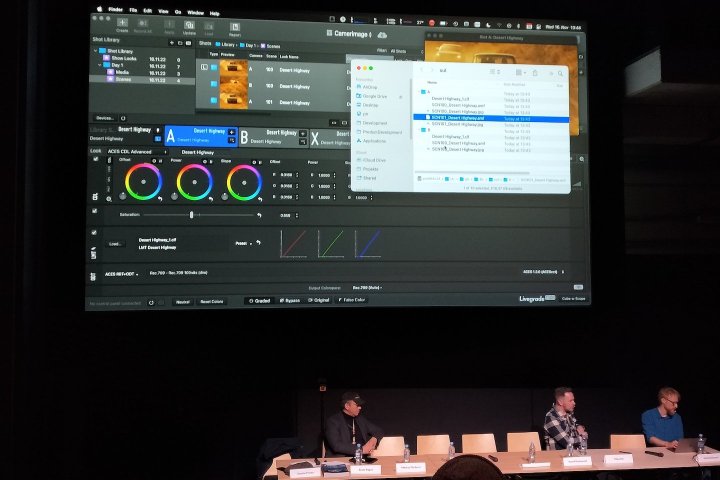Click the Apple menu icon
This screenshot has height=480, width=720.
[x=99, y=9]
